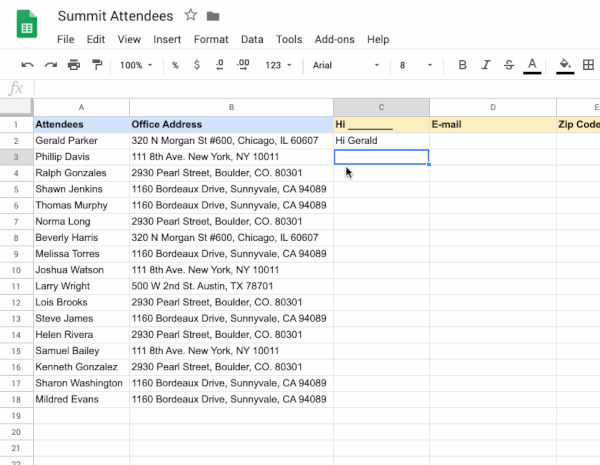Image resolution: width=600 pixels, height=465 pixels.
Task: Click the Redo arrow icon
Action: pos(51,65)
